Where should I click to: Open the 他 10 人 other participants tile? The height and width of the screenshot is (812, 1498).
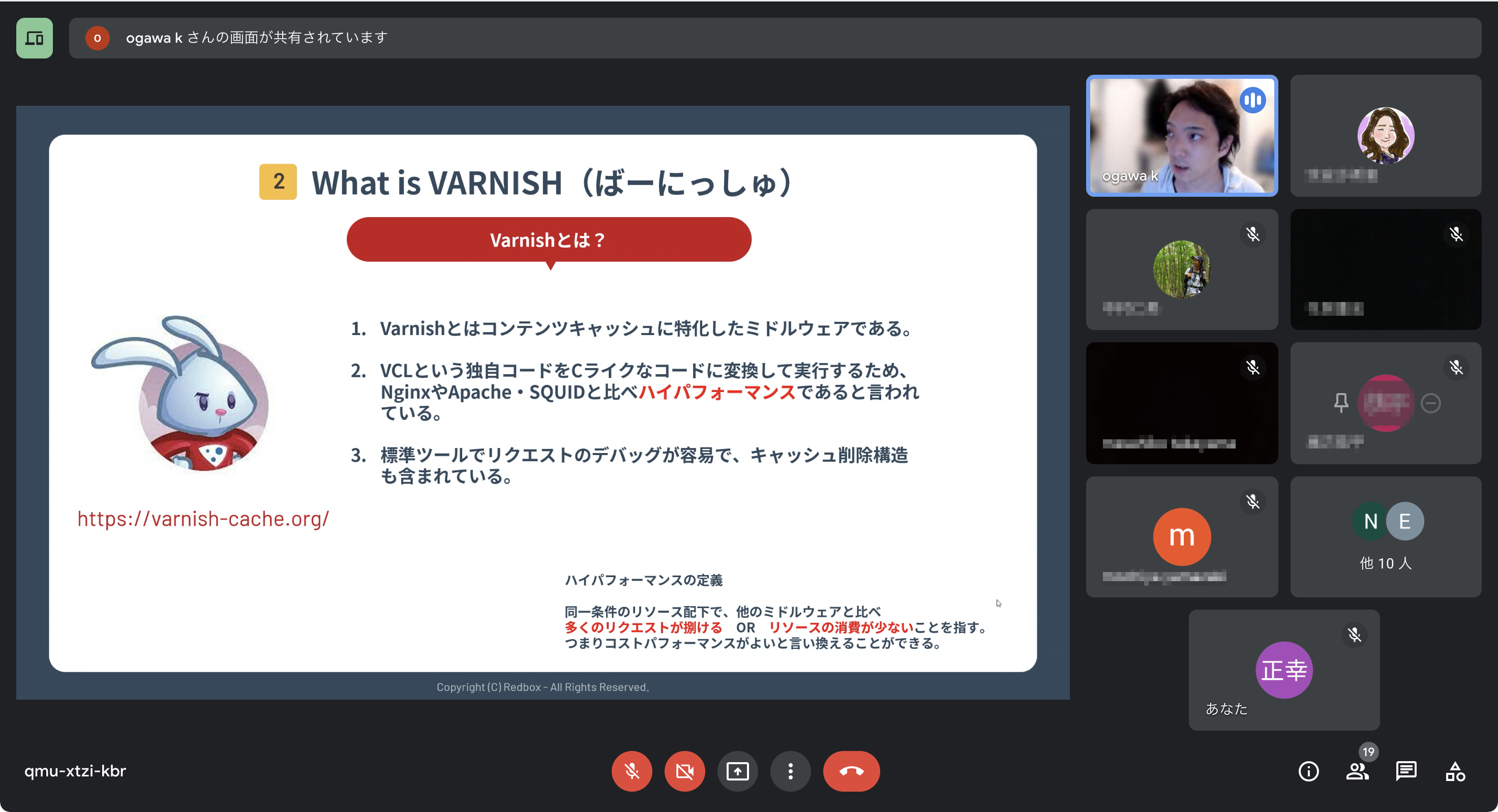1386,537
